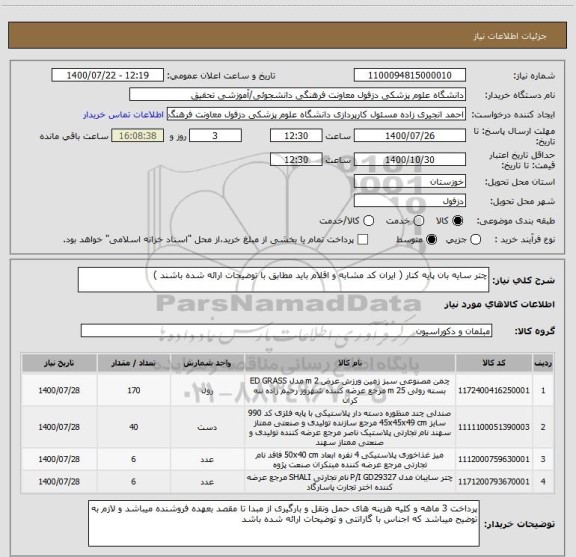Click the کد کالا column header
The image size is (576, 557).
[494, 363]
